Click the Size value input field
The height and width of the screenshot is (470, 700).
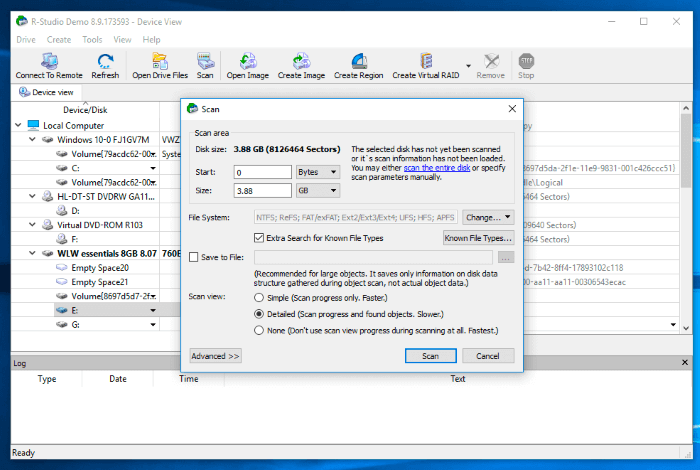(x=262, y=191)
